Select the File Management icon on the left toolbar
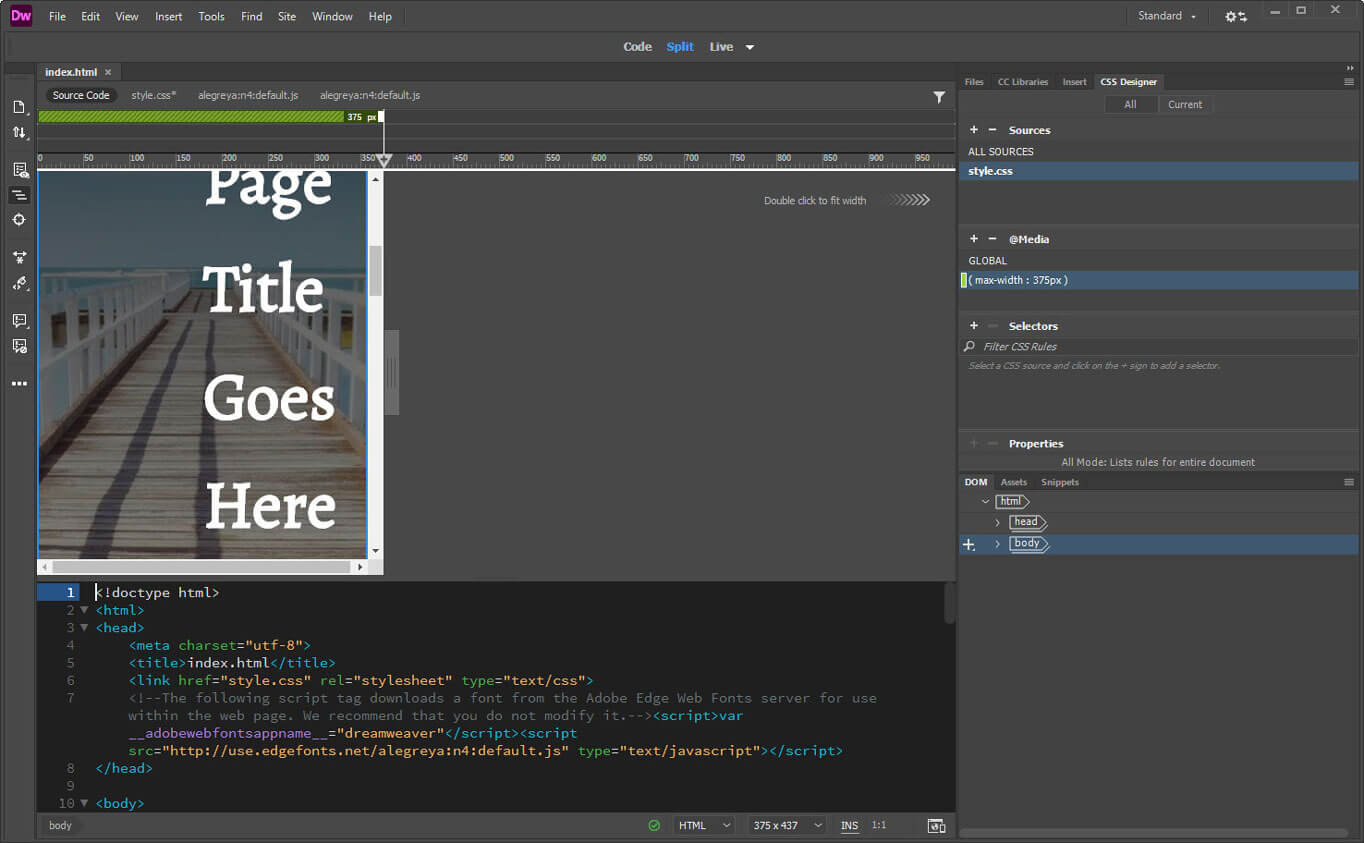The height and width of the screenshot is (843, 1364). click(19, 132)
